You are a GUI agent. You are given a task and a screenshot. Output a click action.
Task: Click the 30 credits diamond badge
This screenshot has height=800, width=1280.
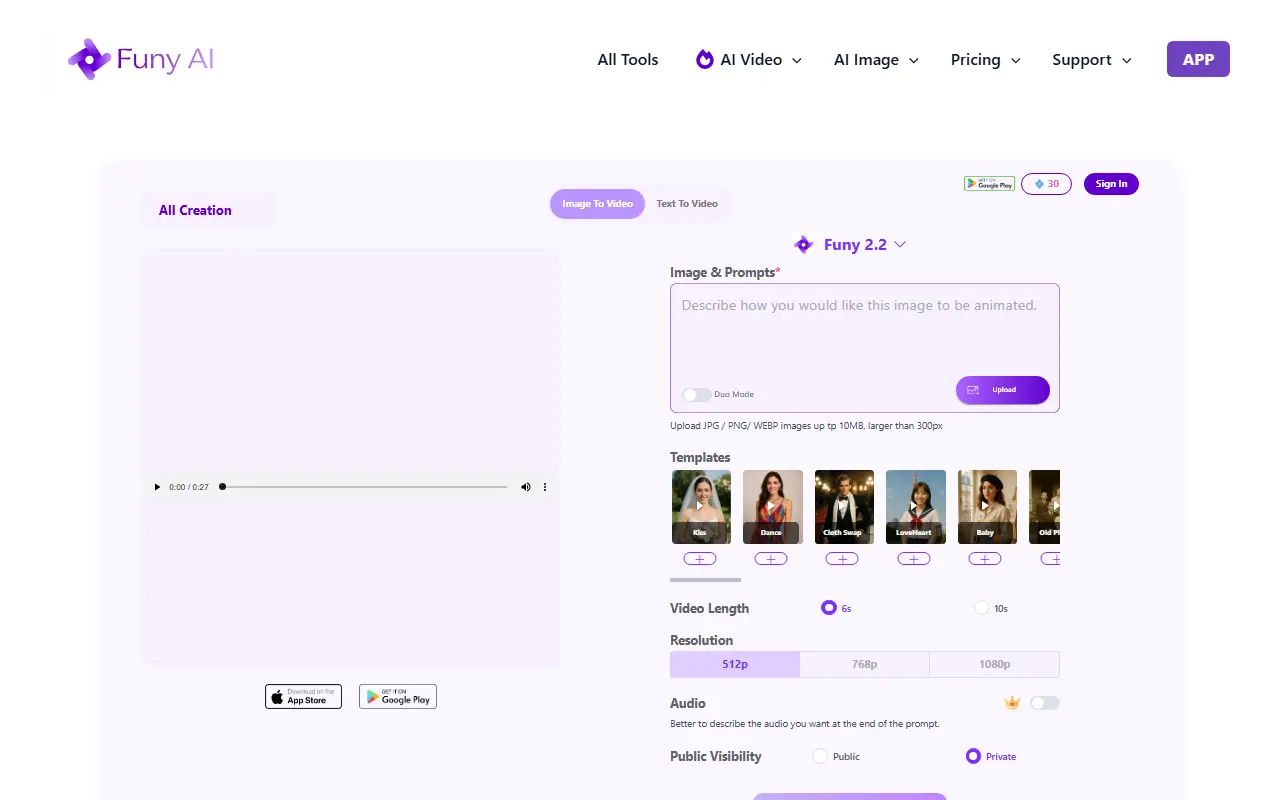coord(1046,184)
